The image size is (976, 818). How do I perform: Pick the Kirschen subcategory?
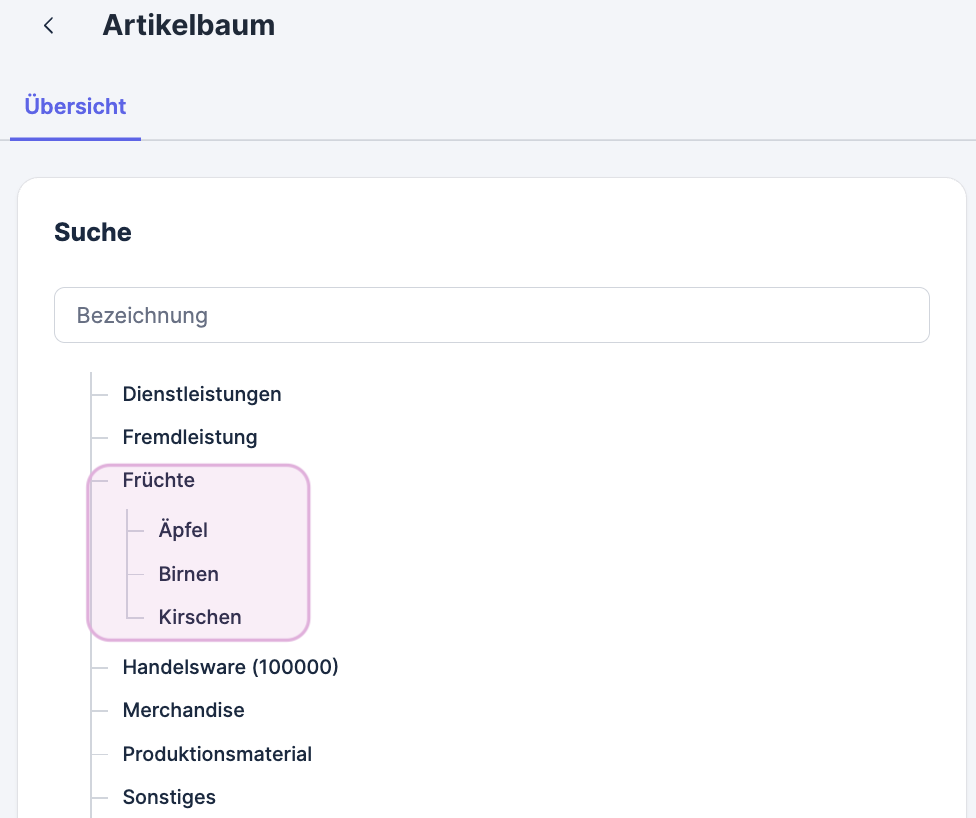click(x=200, y=617)
